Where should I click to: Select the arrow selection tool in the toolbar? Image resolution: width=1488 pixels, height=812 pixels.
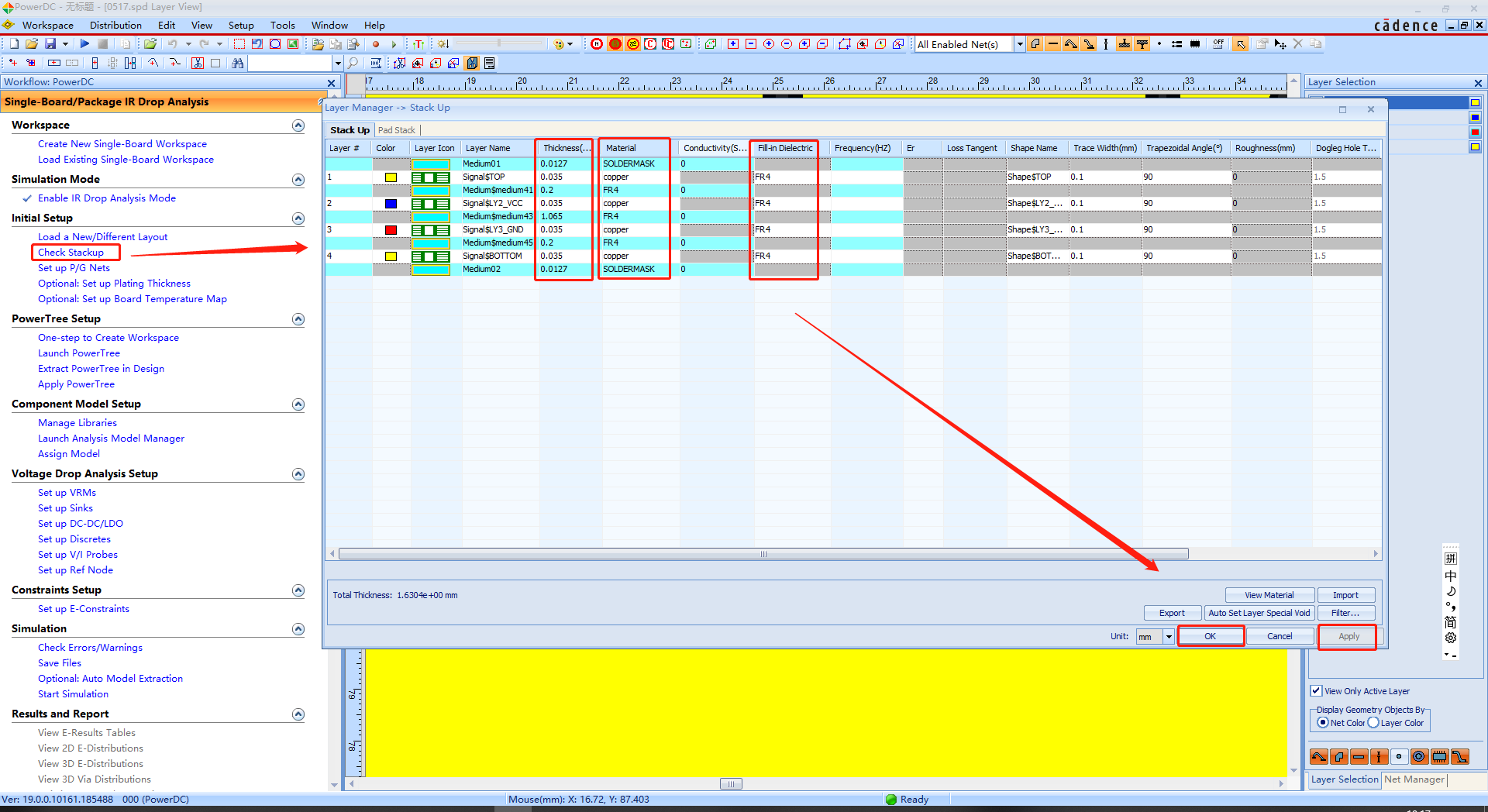point(1240,44)
